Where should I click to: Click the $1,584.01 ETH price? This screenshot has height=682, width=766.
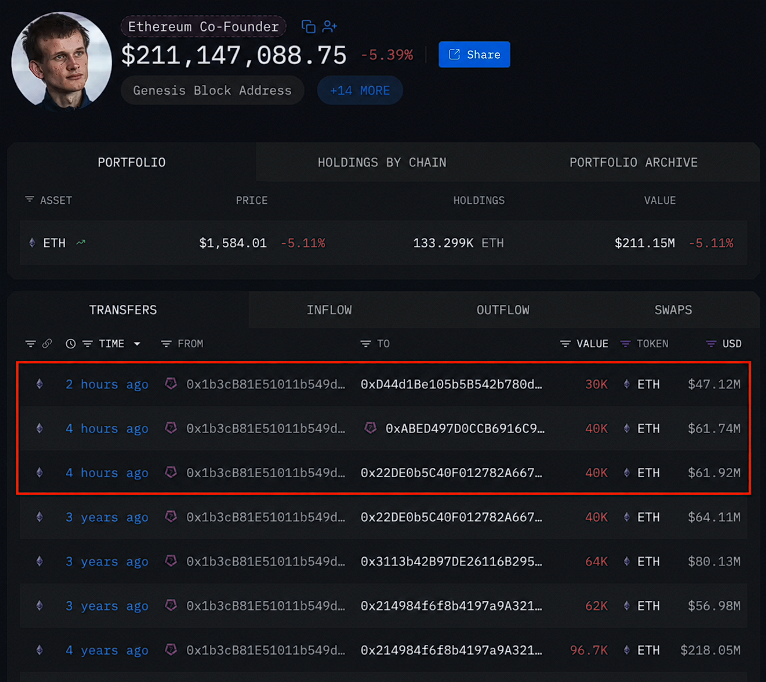tap(233, 243)
